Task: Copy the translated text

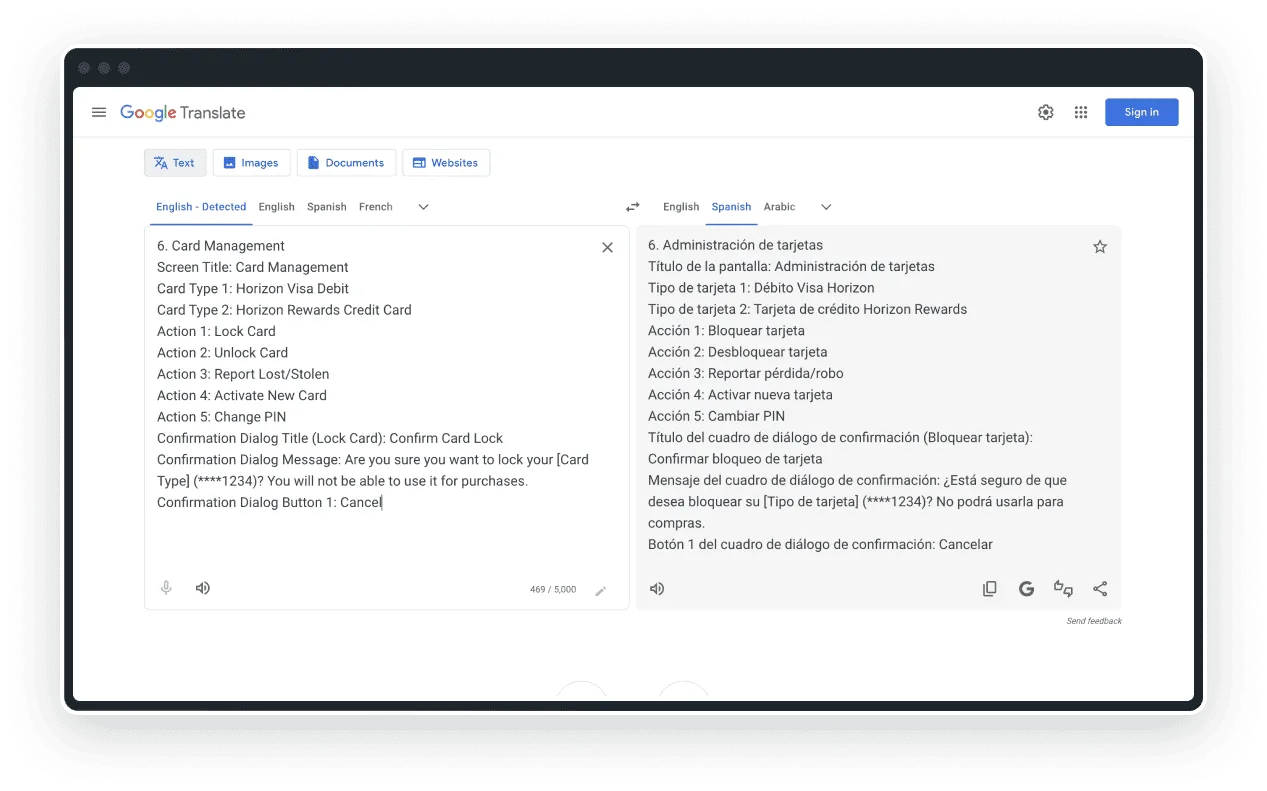Action: tap(990, 588)
